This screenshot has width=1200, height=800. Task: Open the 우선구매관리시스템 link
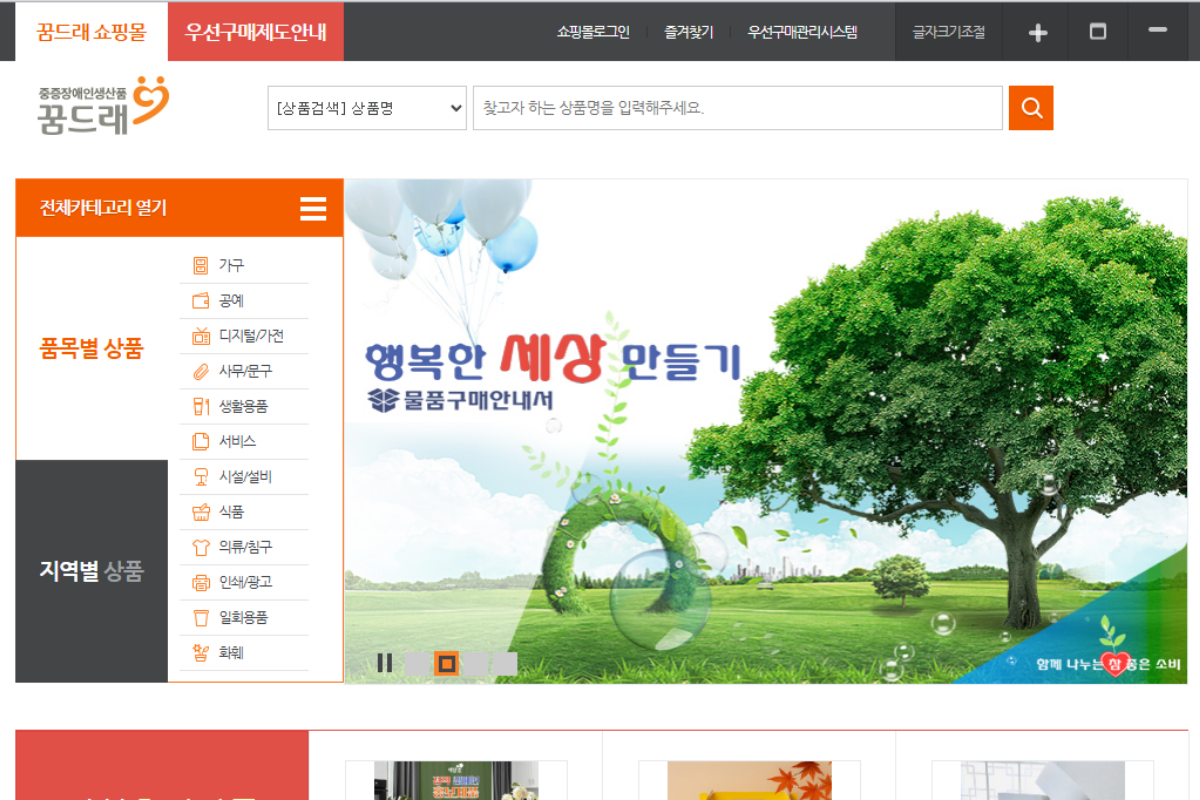click(802, 32)
